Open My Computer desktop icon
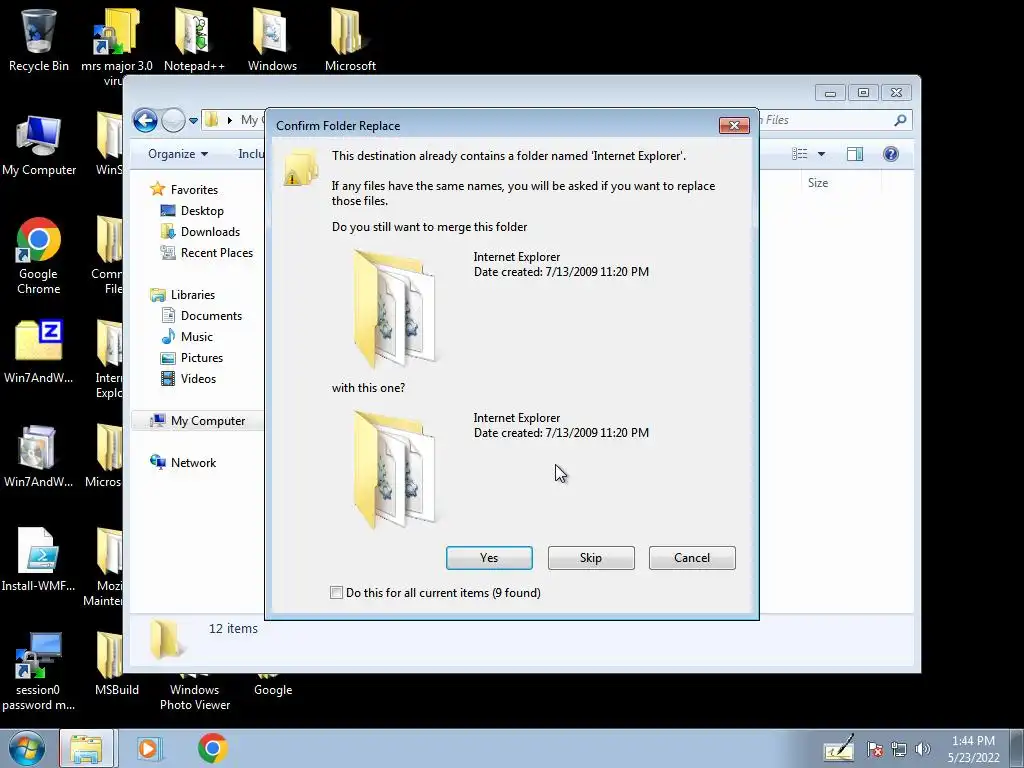 39,145
